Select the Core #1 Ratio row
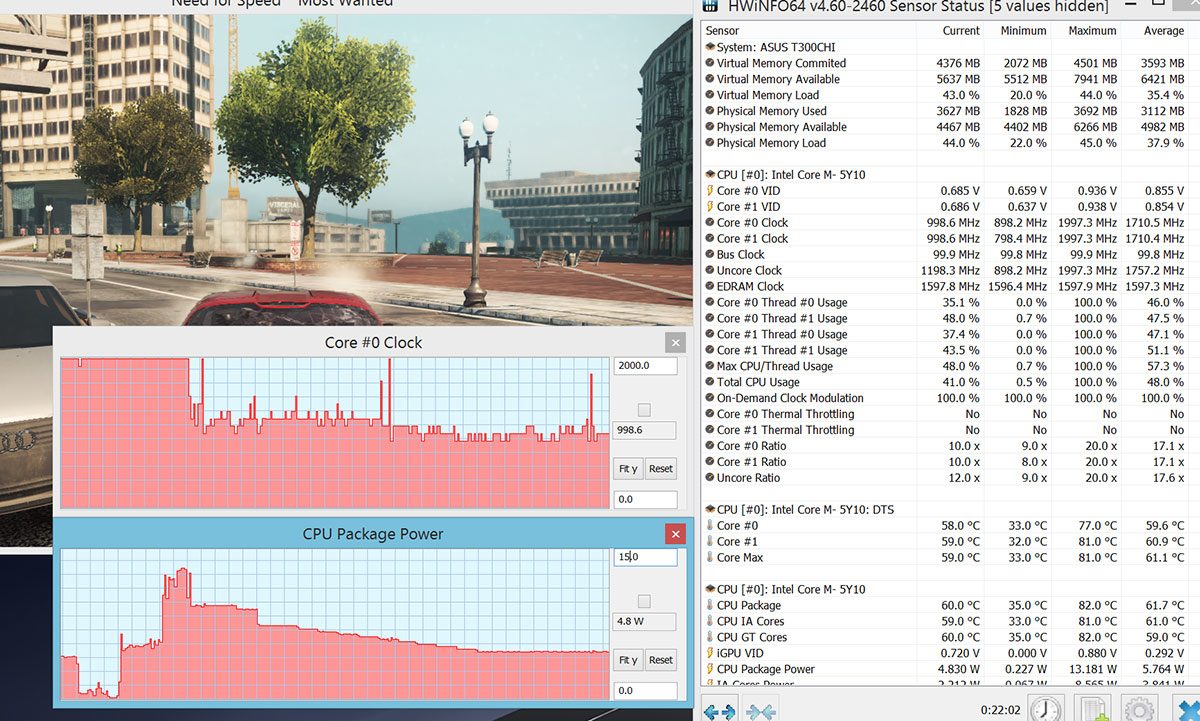Screen dimensions: 1200x721 click(x=946, y=462)
